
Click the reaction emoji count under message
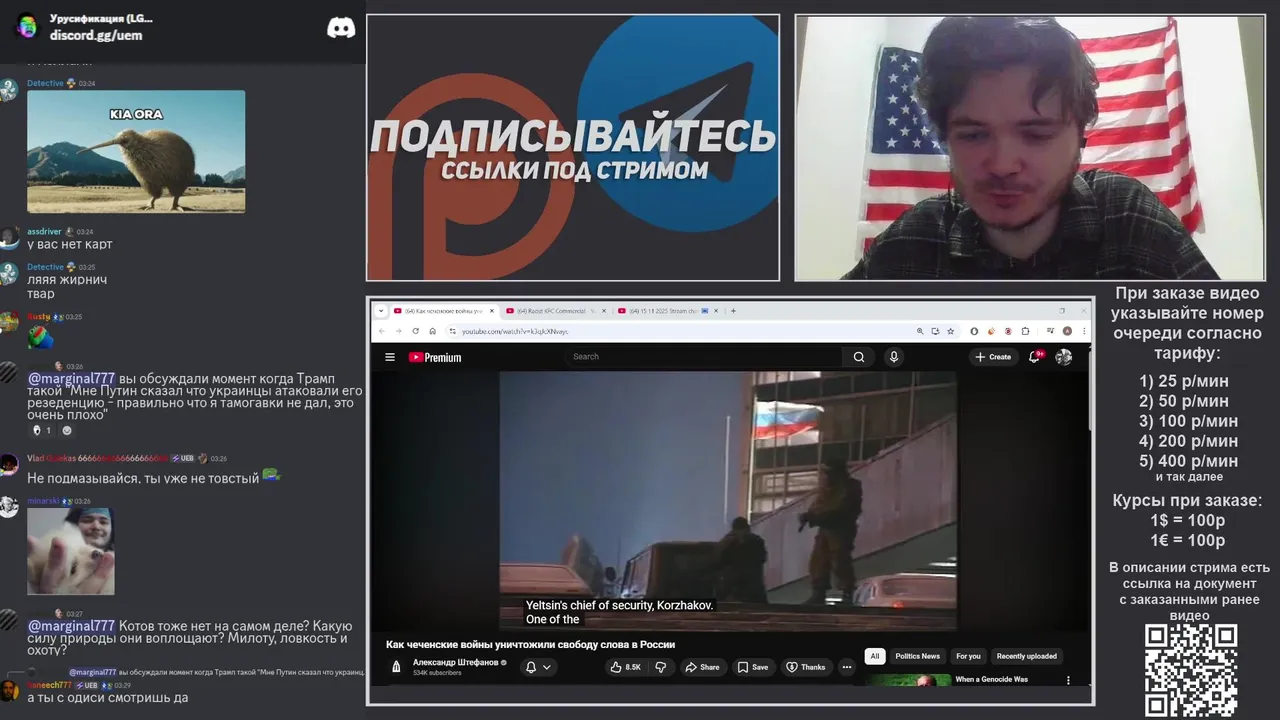click(x=42, y=430)
